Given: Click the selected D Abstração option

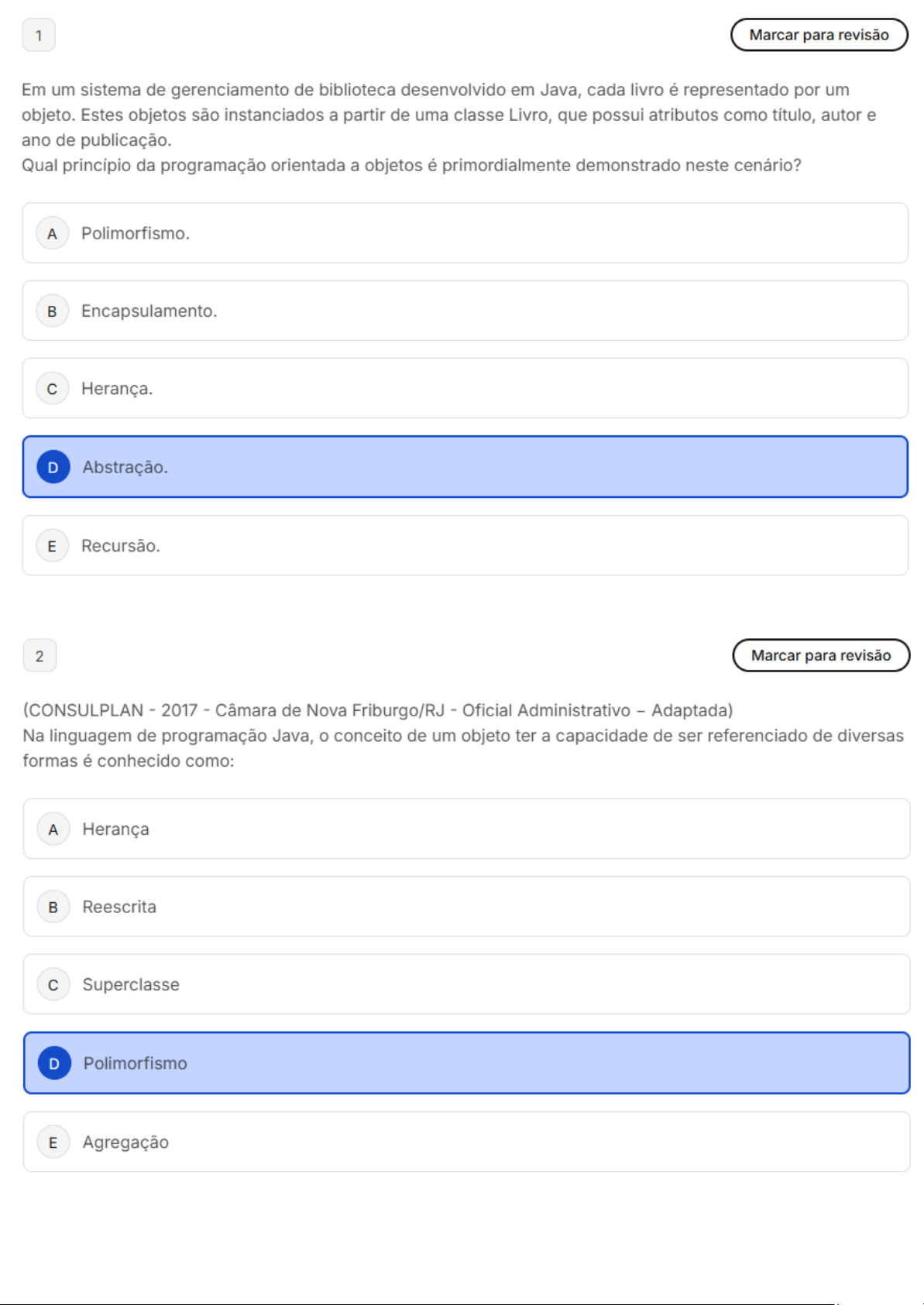Looking at the screenshot, I should pos(465,467).
